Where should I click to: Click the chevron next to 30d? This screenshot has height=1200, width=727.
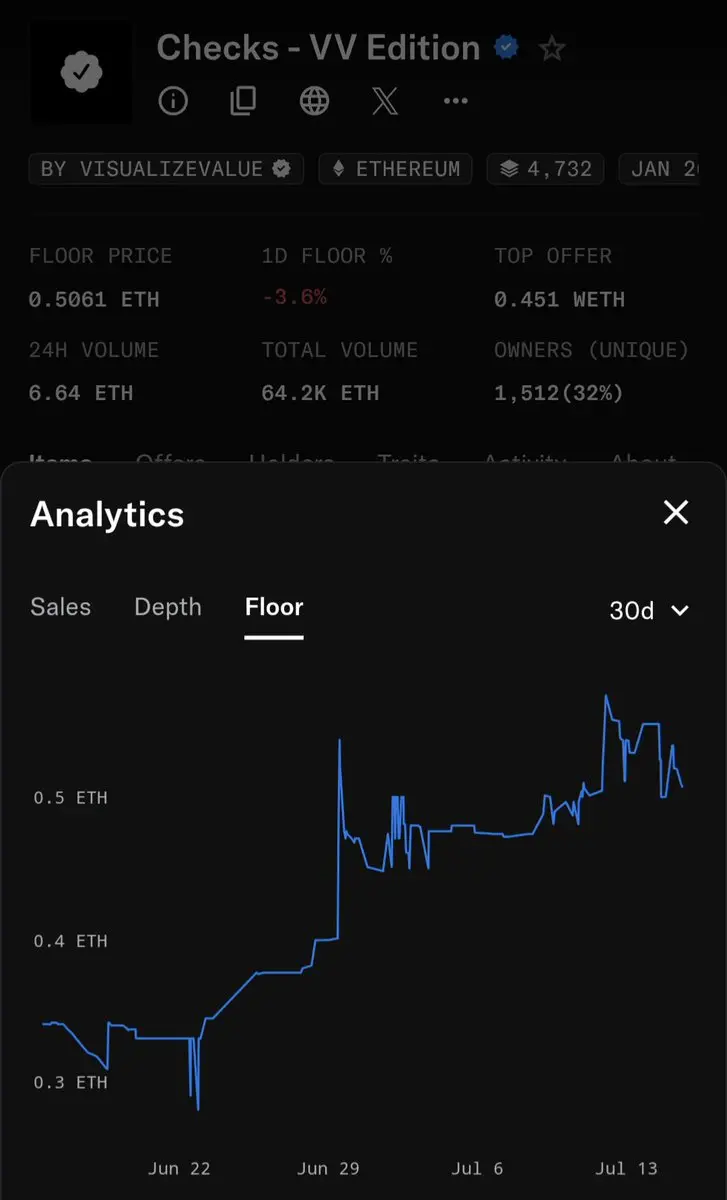click(680, 610)
